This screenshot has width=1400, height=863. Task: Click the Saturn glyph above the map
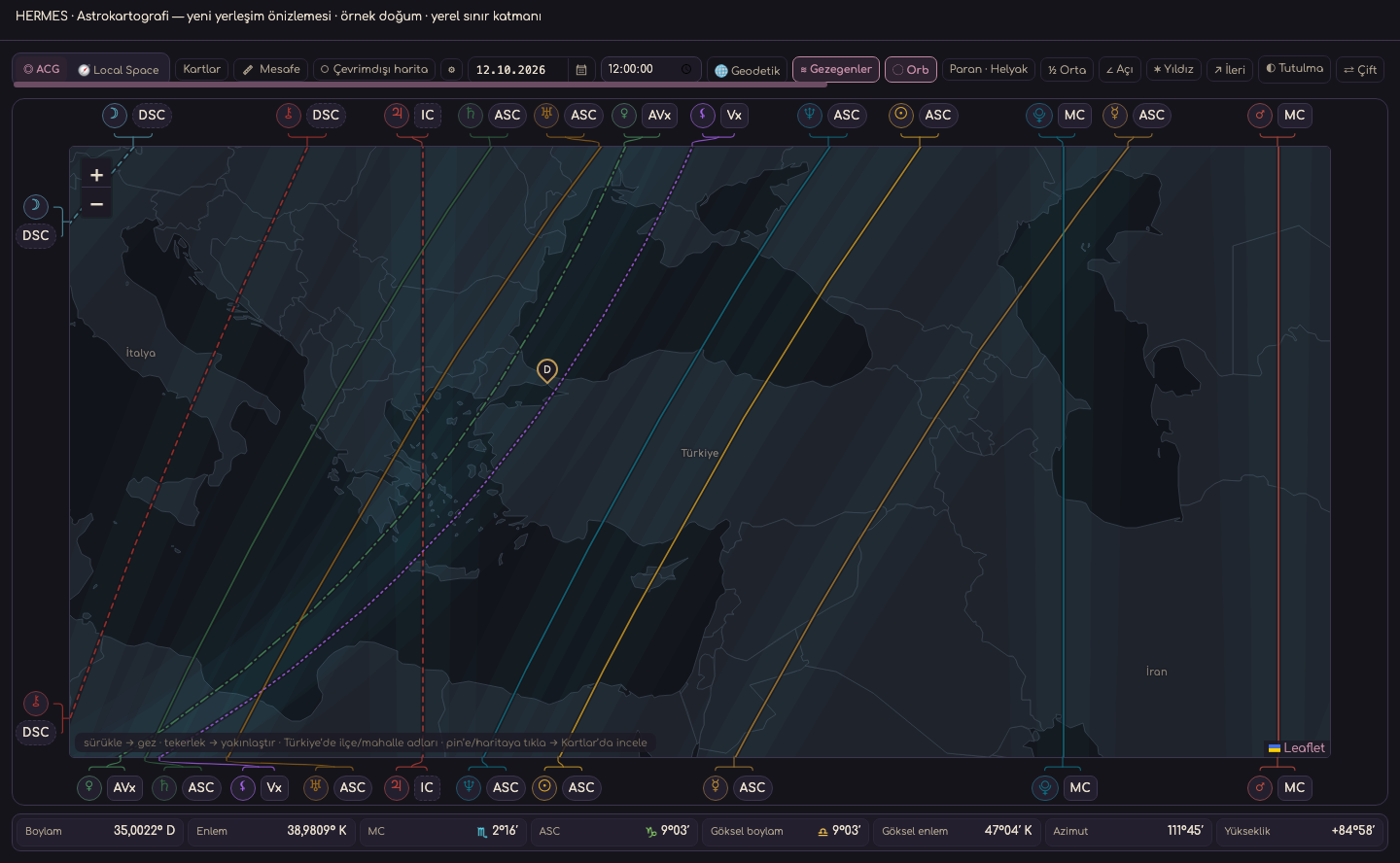471,115
